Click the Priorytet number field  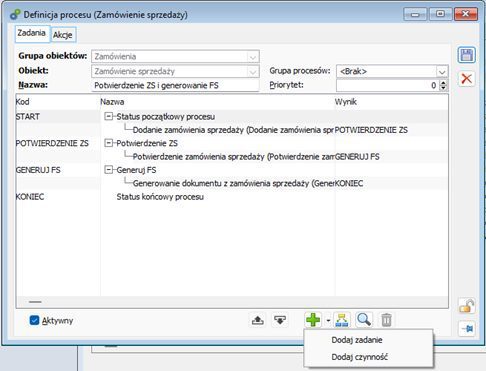click(387, 85)
